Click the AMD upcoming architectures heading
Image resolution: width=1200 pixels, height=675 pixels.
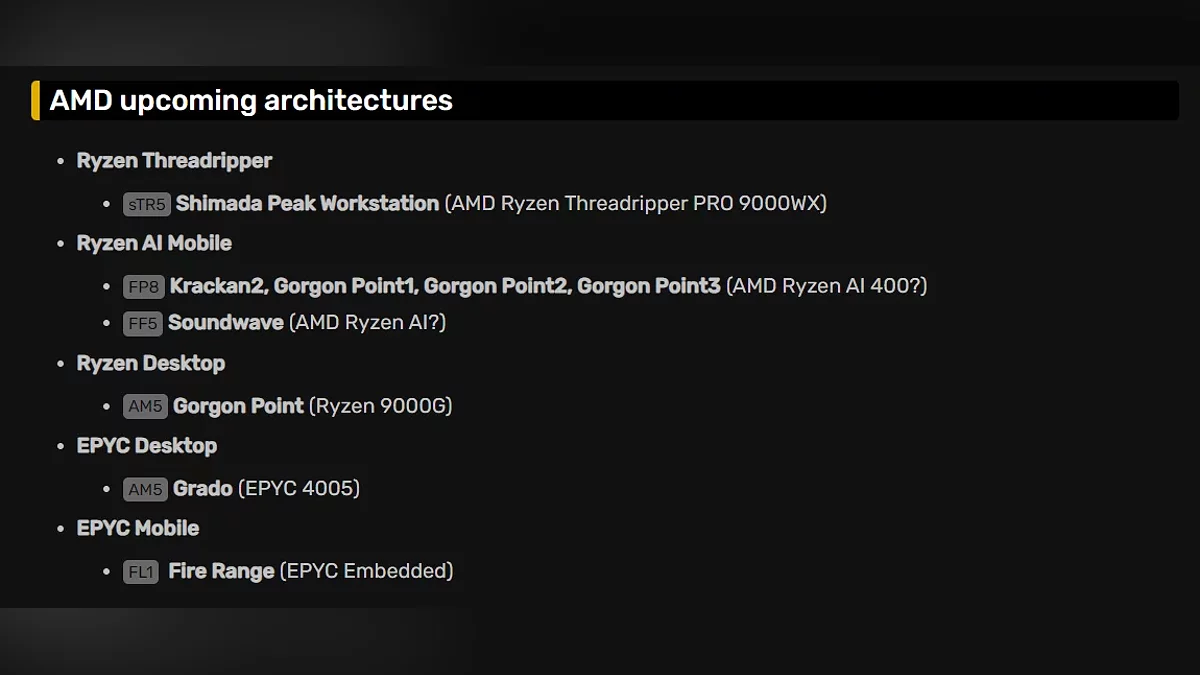pyautogui.click(x=251, y=101)
